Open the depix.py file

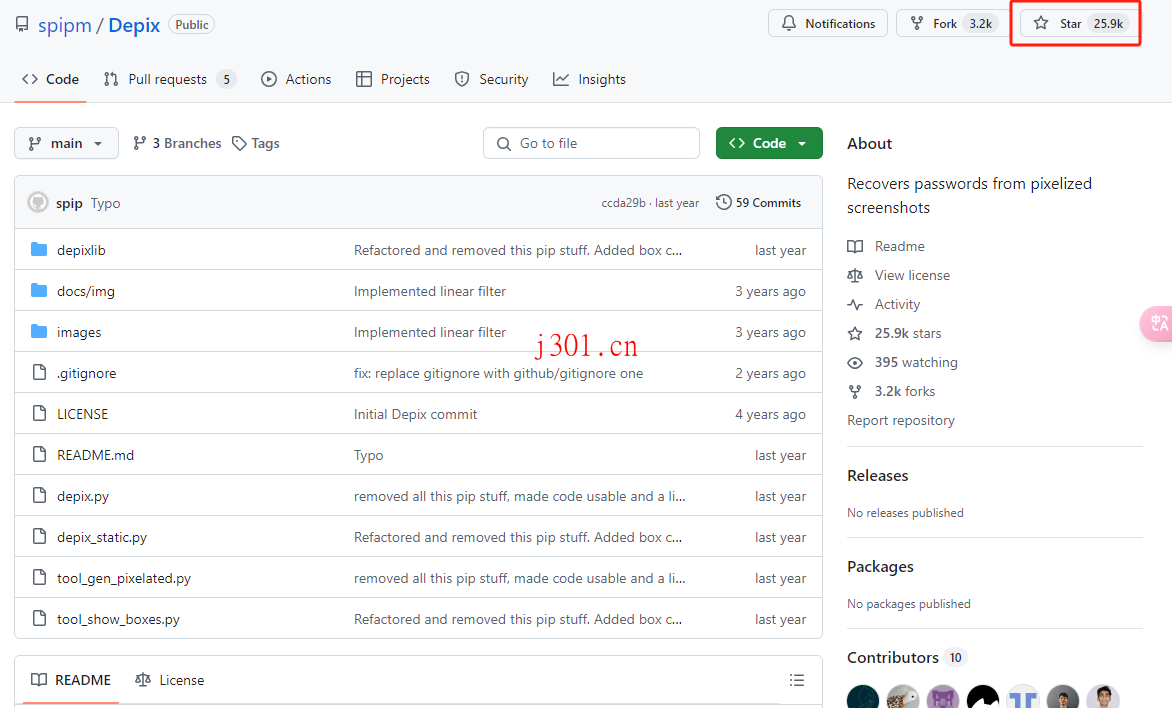point(82,496)
